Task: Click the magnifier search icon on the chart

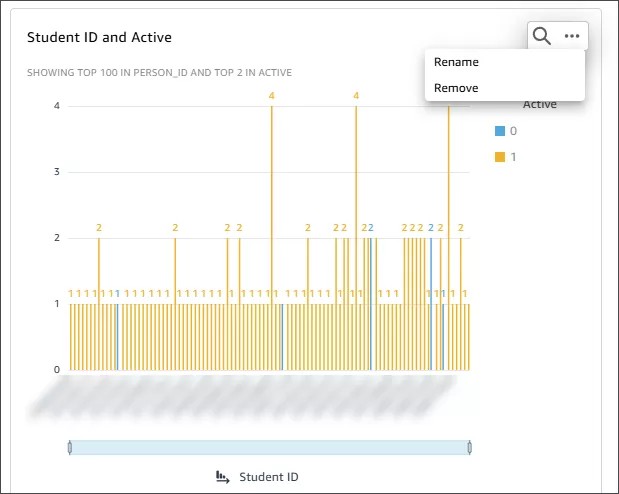Action: tap(542, 37)
